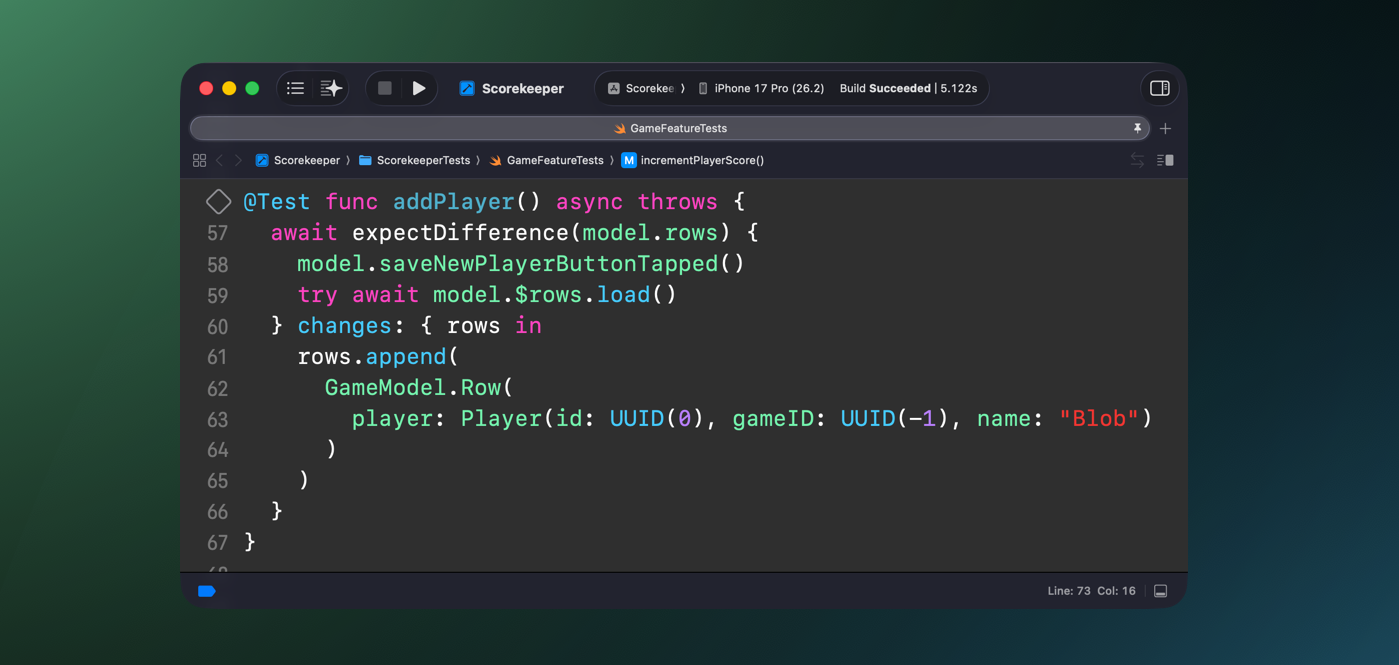Open the coding assistant sparkle icon
The height and width of the screenshot is (665, 1399).
[331, 89]
